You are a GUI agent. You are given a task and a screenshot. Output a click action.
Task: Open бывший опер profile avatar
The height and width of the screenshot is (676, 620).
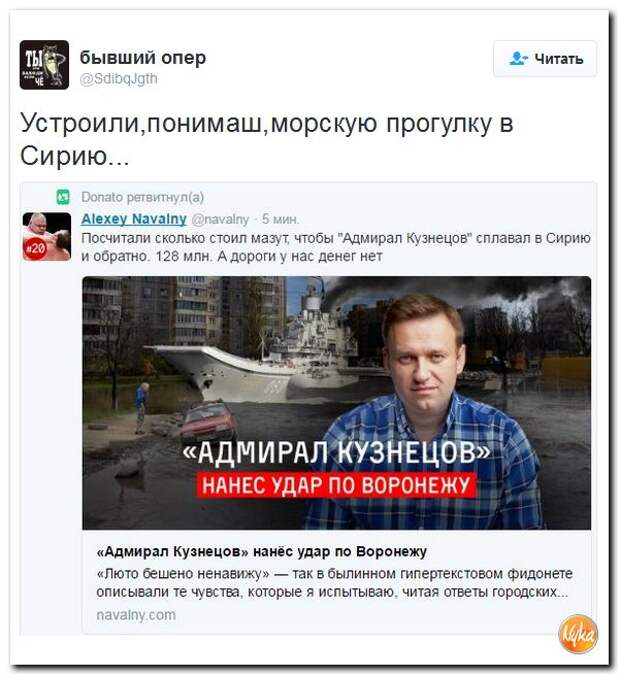(44, 65)
